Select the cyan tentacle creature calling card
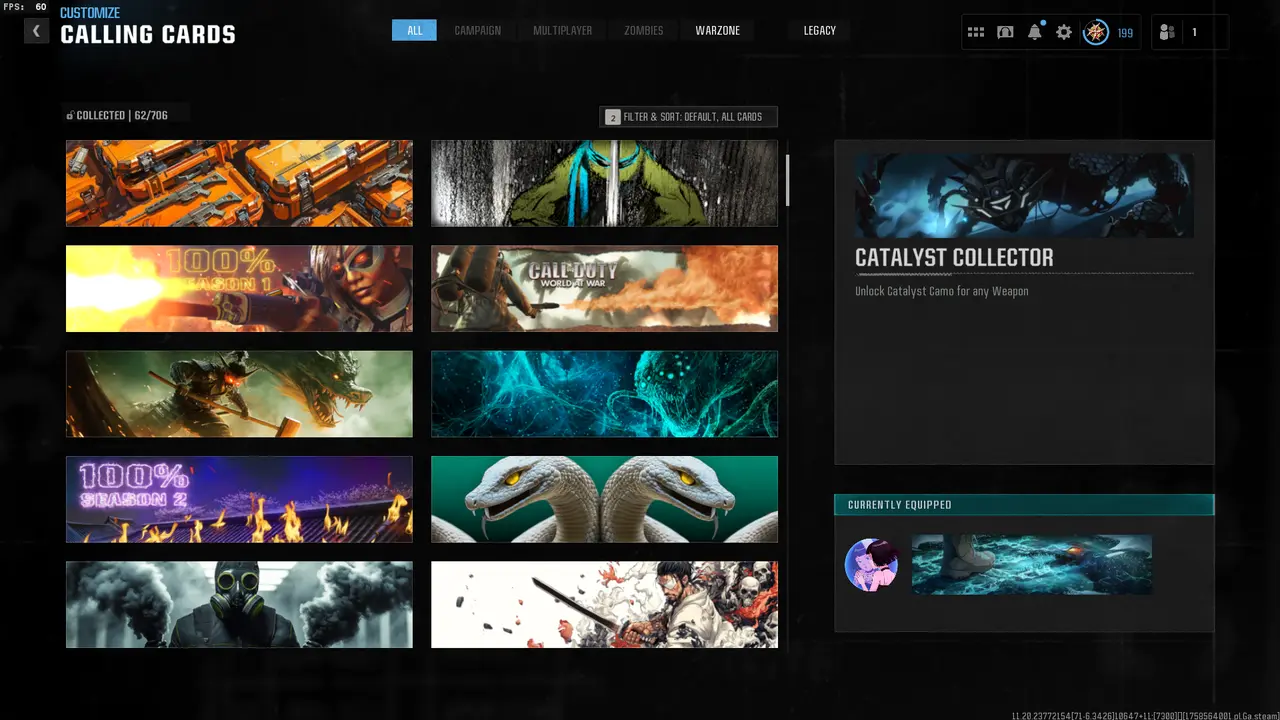The image size is (1280, 720). (604, 394)
